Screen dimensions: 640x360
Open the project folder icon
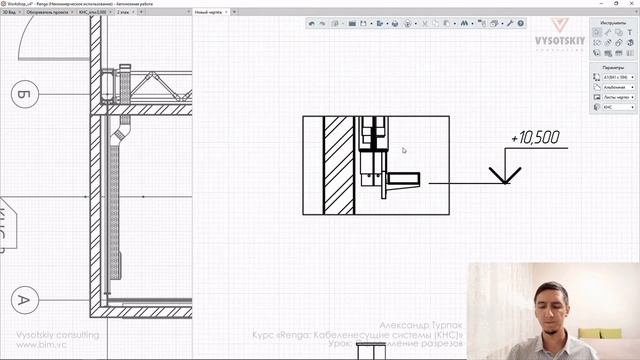tap(352, 24)
